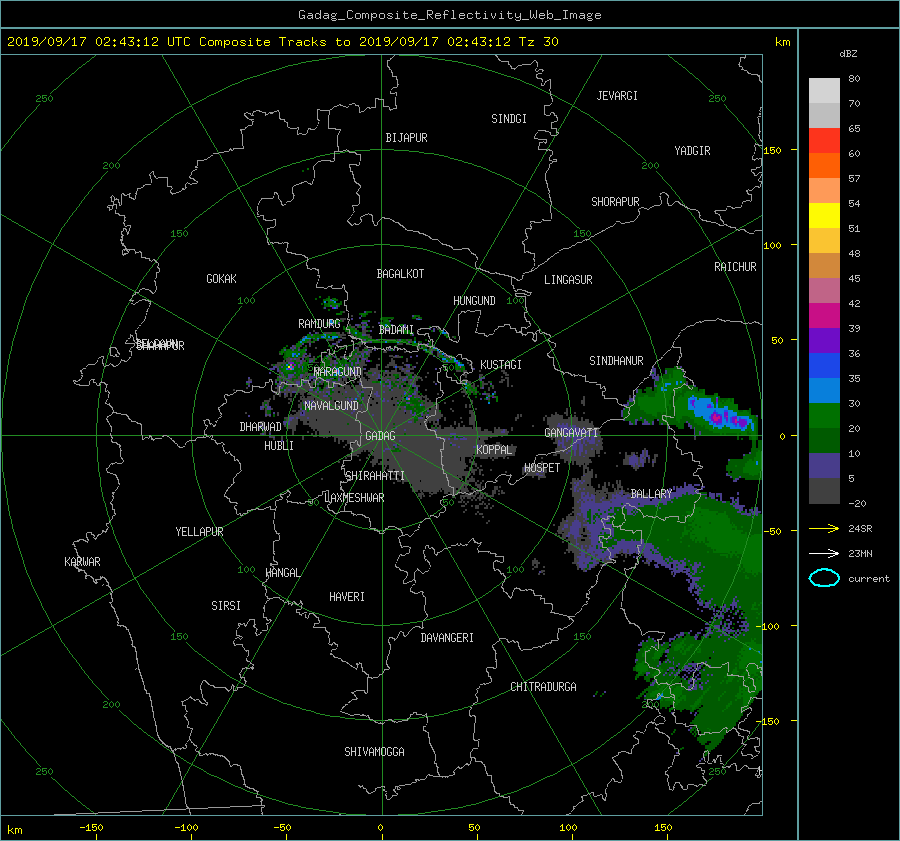Click the HOSPET label
The image size is (900, 841).
[542, 468]
